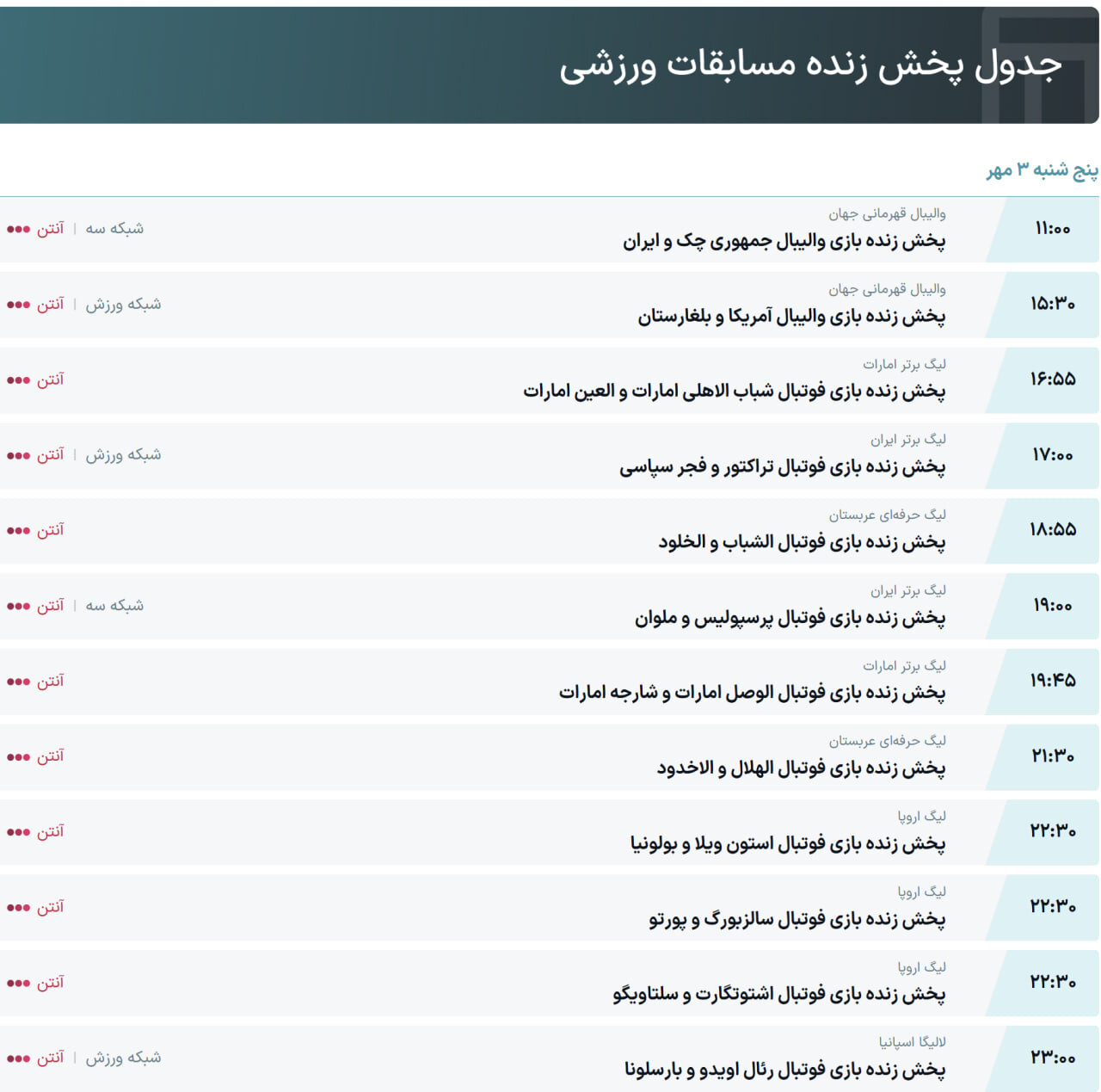The image size is (1101, 1092).
Task: Click the red dots icon for the Al-Hilal vs Al-Akhdoud row
Action: 18,756
